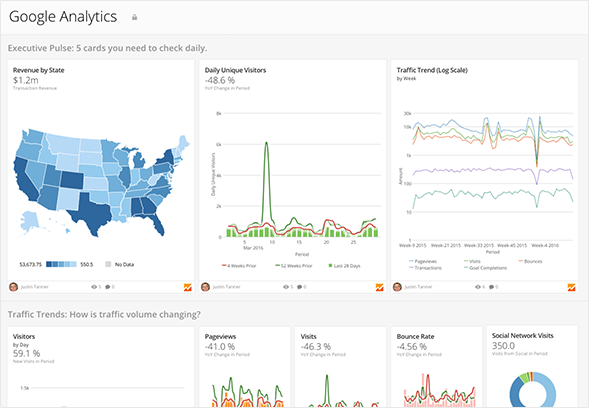Screen dimensions: 589x408
Task: Click the Week-9 2015 axis label
Action: coord(412,245)
